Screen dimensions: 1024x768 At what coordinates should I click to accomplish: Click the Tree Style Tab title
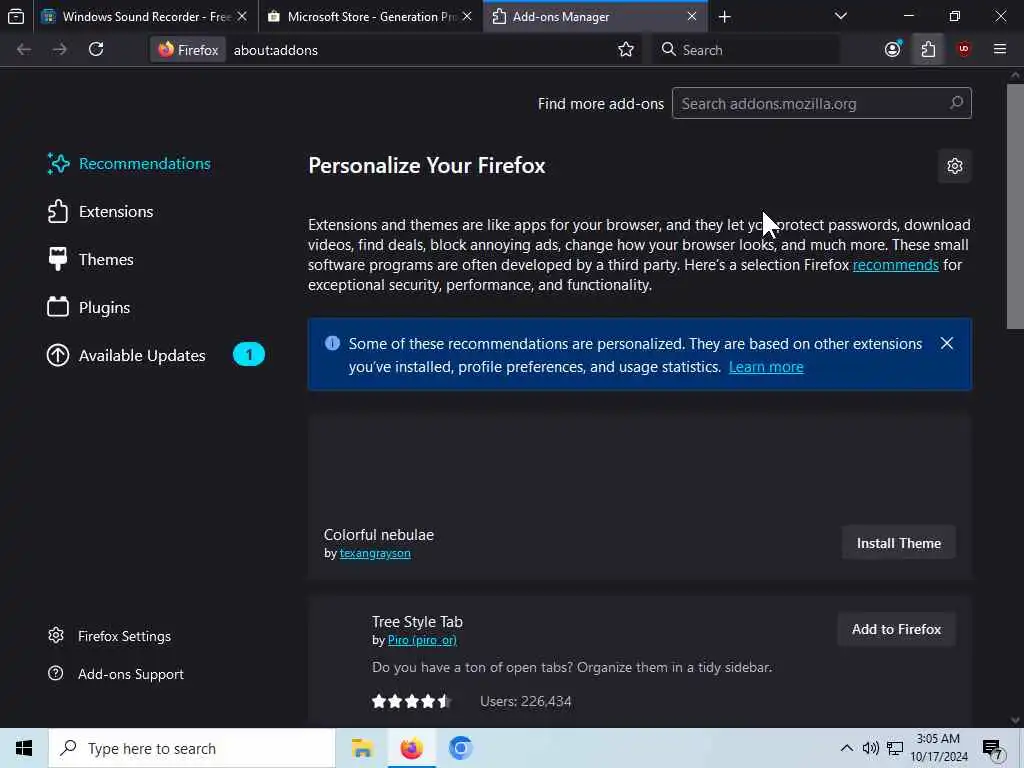tap(417, 622)
